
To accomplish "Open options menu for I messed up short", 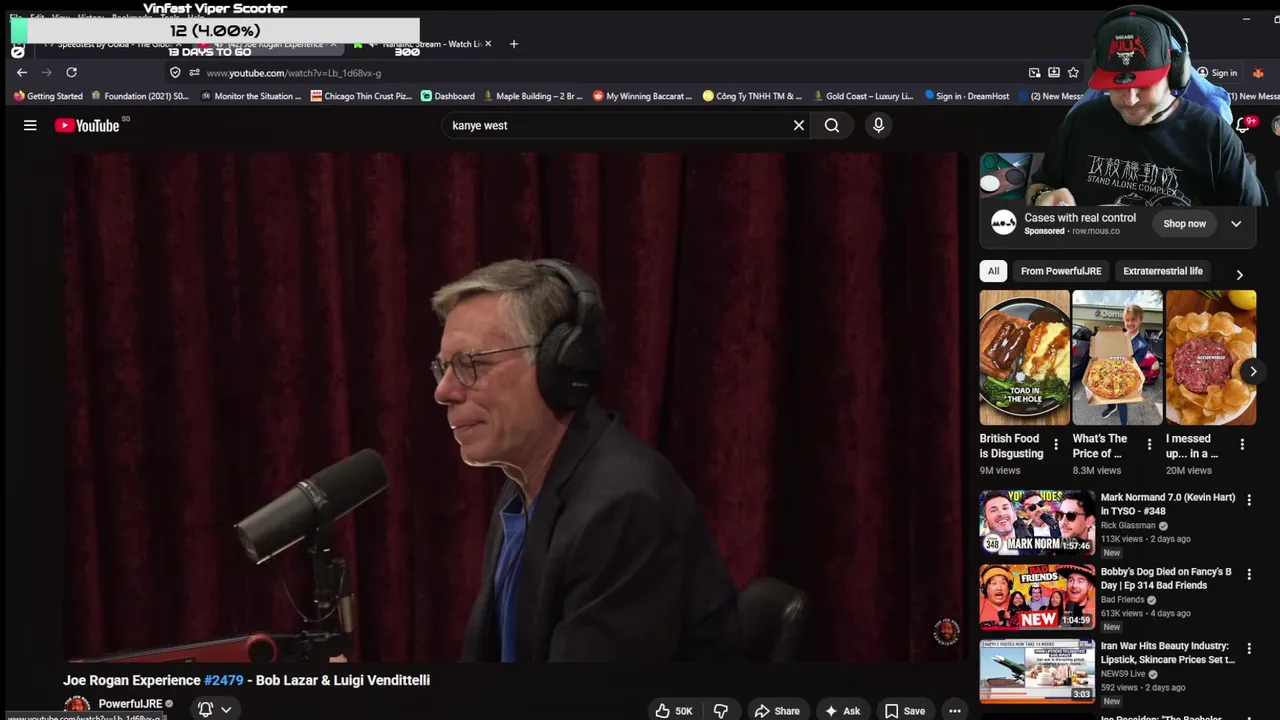I will tap(1242, 445).
